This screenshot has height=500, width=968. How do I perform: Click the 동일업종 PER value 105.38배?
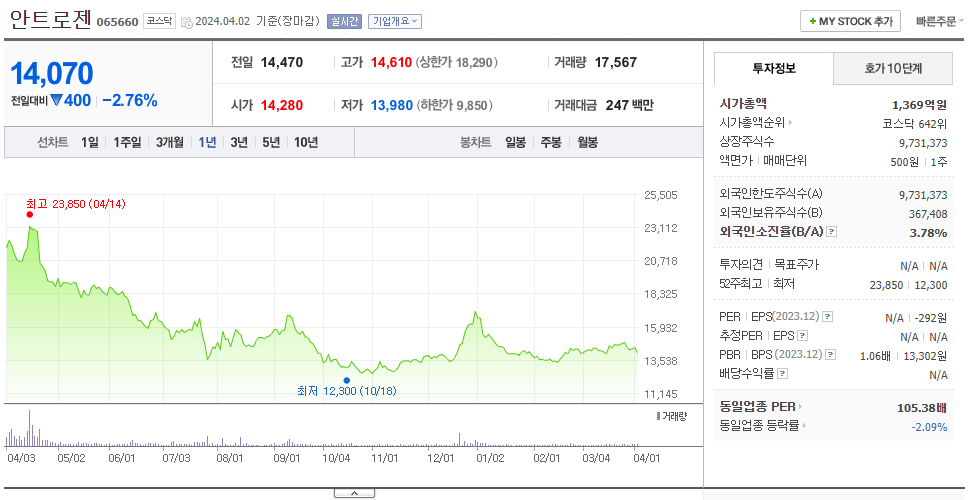[x=922, y=408]
